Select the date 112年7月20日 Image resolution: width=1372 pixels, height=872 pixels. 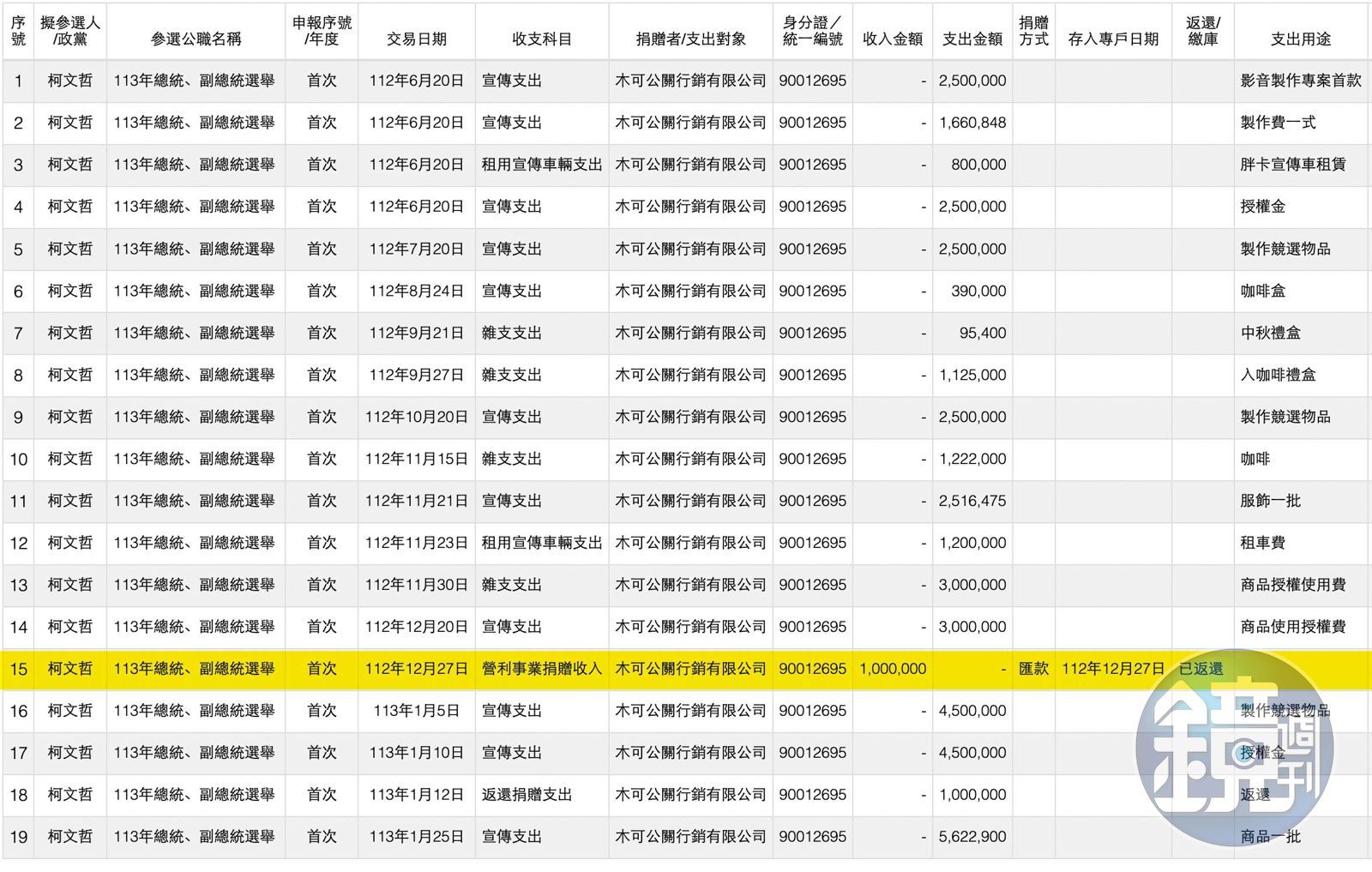[x=416, y=249]
